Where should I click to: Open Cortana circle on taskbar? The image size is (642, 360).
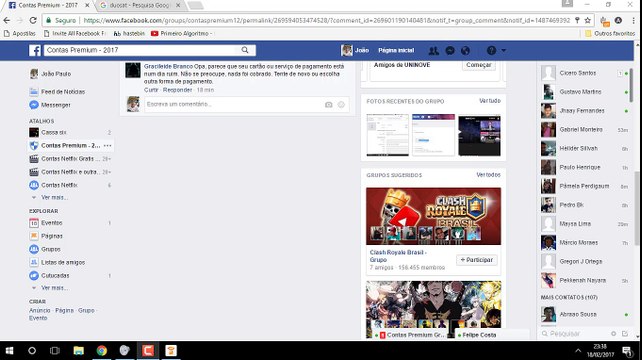(x=32, y=351)
